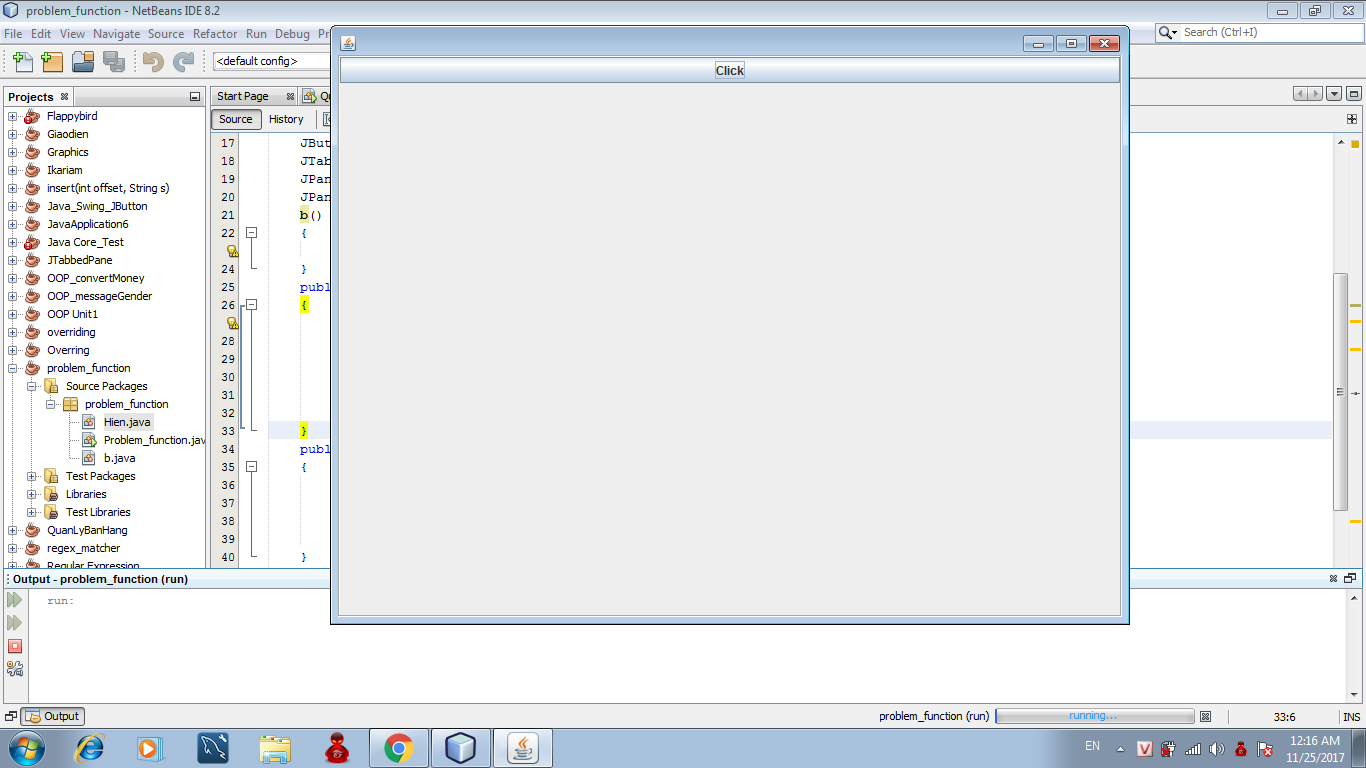Switch to the Start Page tab
The image size is (1366, 768).
[x=243, y=96]
